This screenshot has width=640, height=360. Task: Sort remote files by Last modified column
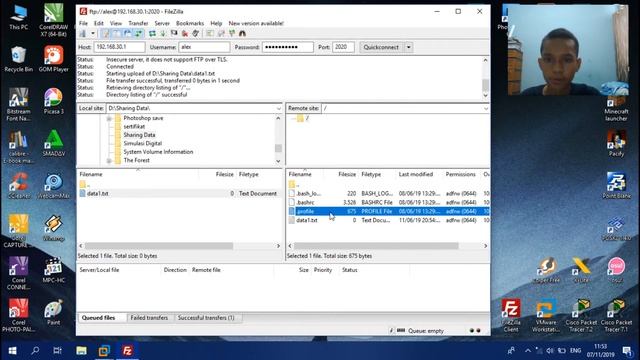[416, 174]
